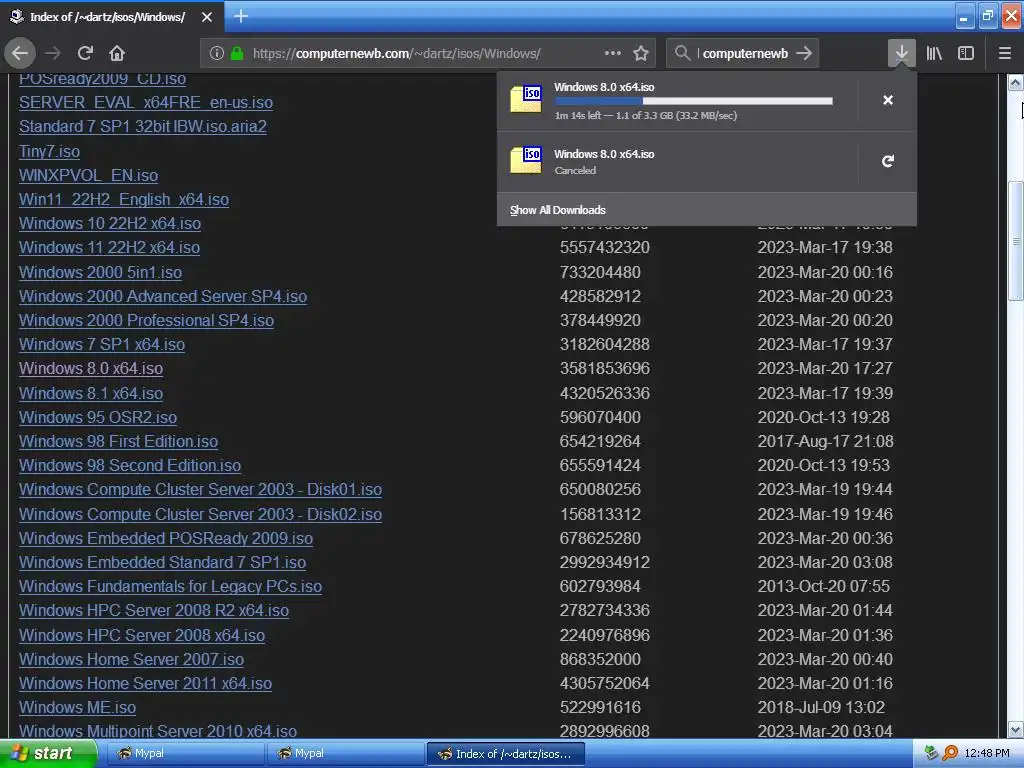Open the hamburger application menu
The height and width of the screenshot is (768, 1024).
(x=1005, y=53)
